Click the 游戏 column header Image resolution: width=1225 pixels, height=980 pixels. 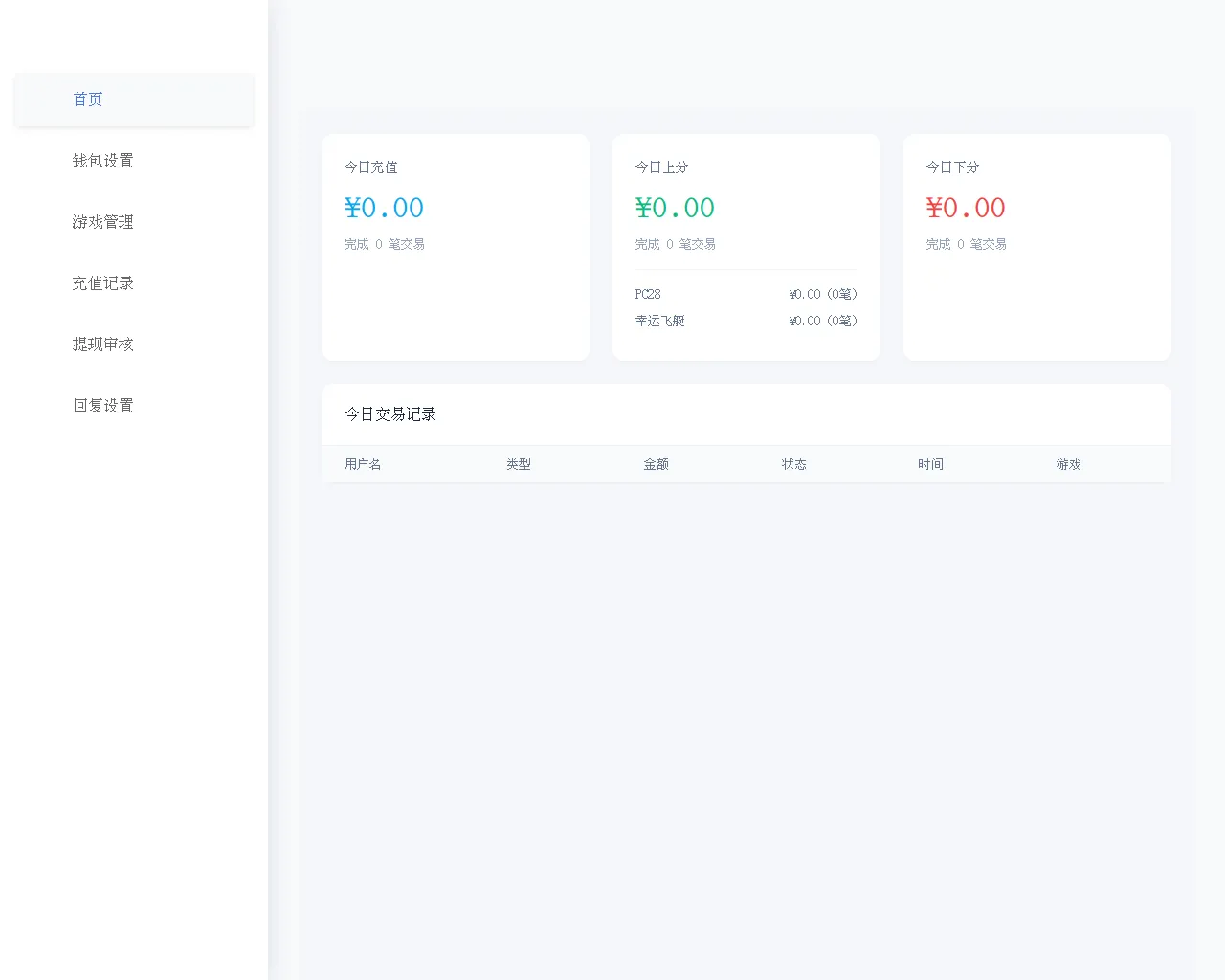pyautogui.click(x=1069, y=464)
